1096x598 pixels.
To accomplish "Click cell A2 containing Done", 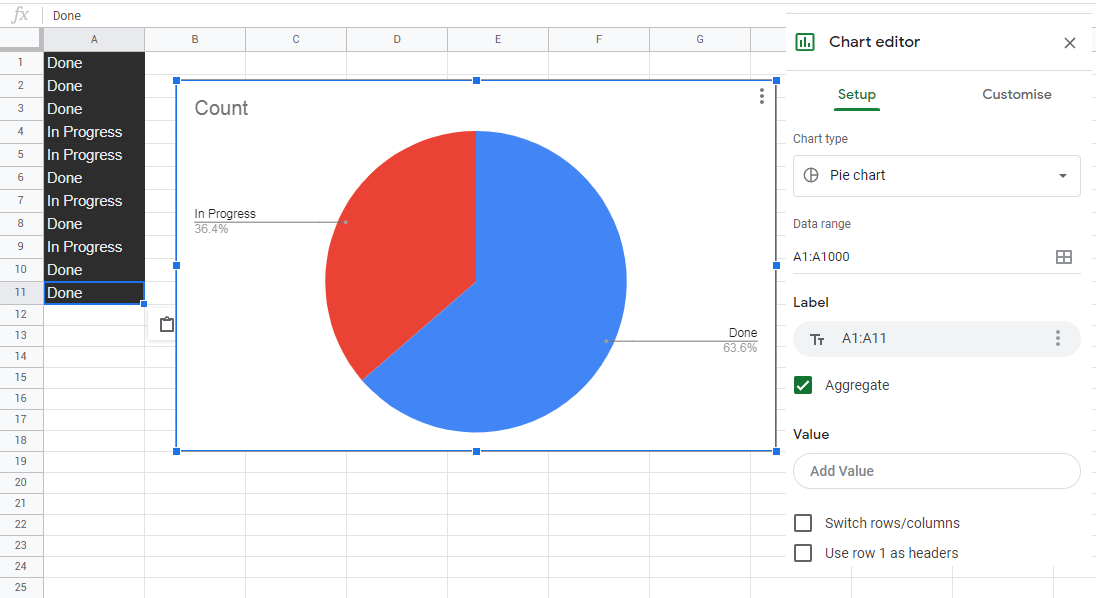I will (x=94, y=86).
